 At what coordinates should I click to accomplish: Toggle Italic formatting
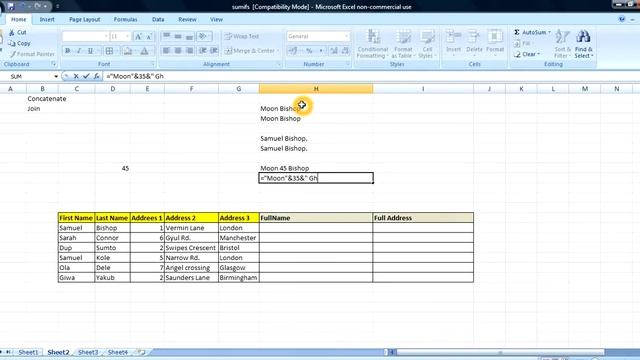tap(79, 51)
